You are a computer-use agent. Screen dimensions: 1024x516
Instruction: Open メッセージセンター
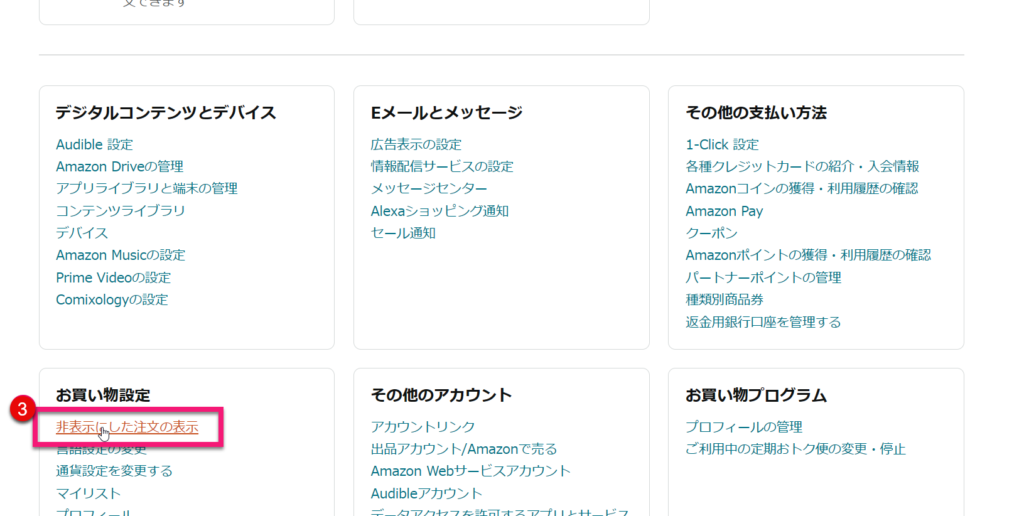429,189
